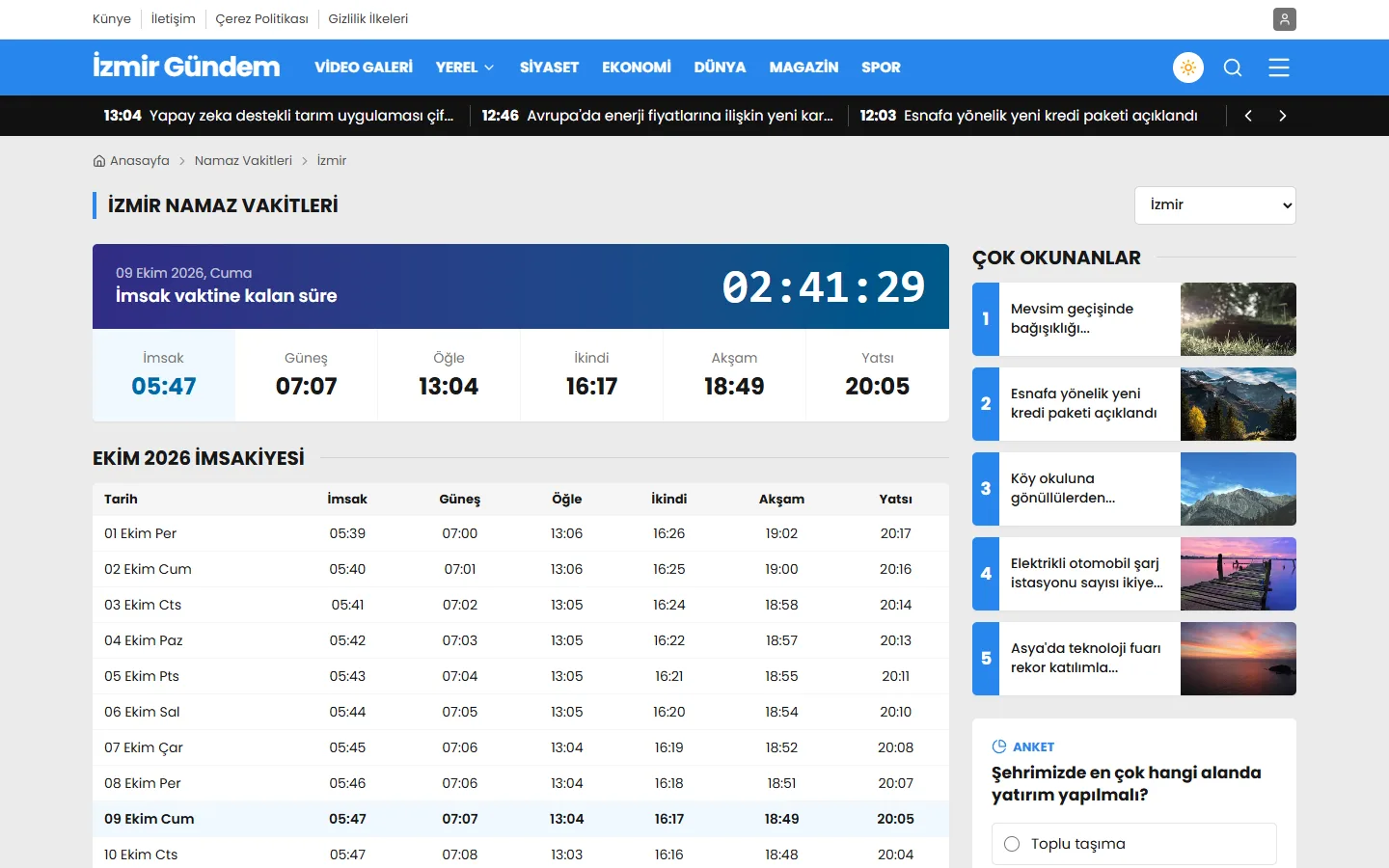Image resolution: width=1389 pixels, height=868 pixels.
Task: Select the Toplu taşıma radio option
Action: [1012, 844]
